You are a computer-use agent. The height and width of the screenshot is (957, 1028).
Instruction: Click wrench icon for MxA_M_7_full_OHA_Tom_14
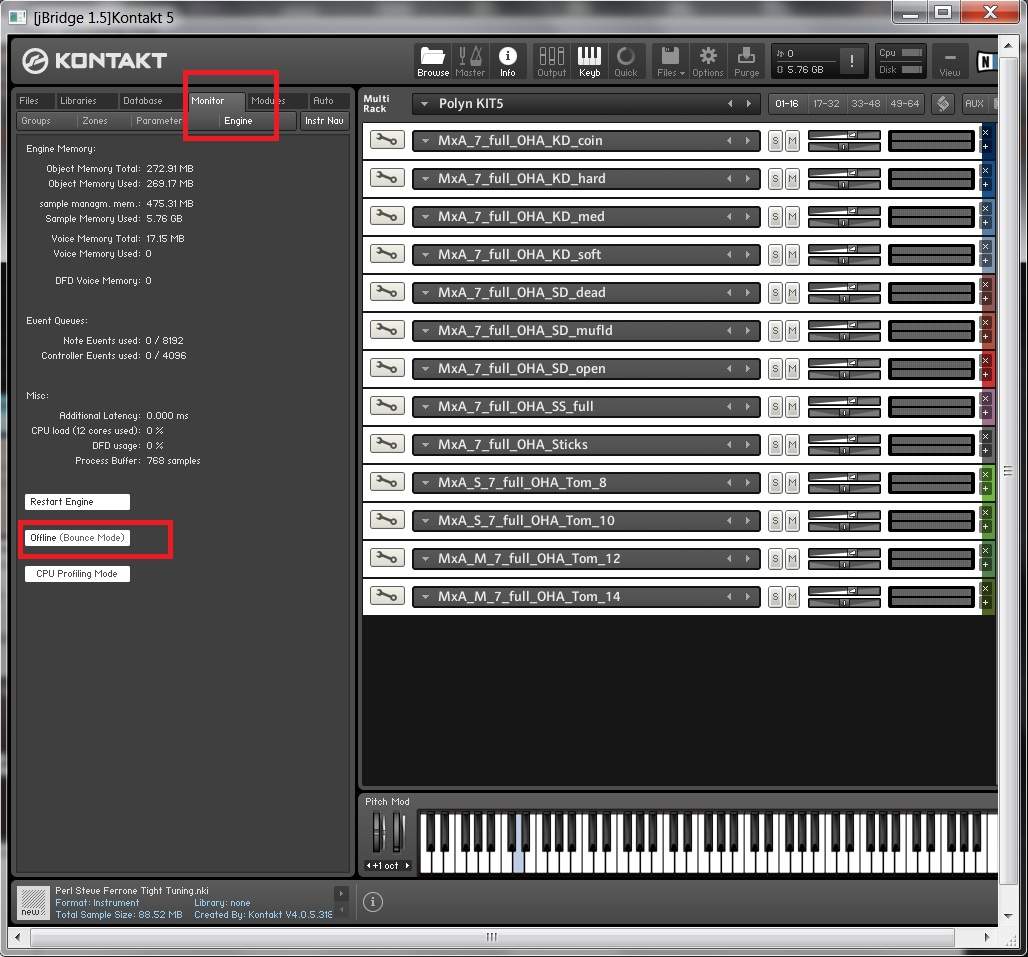384,597
